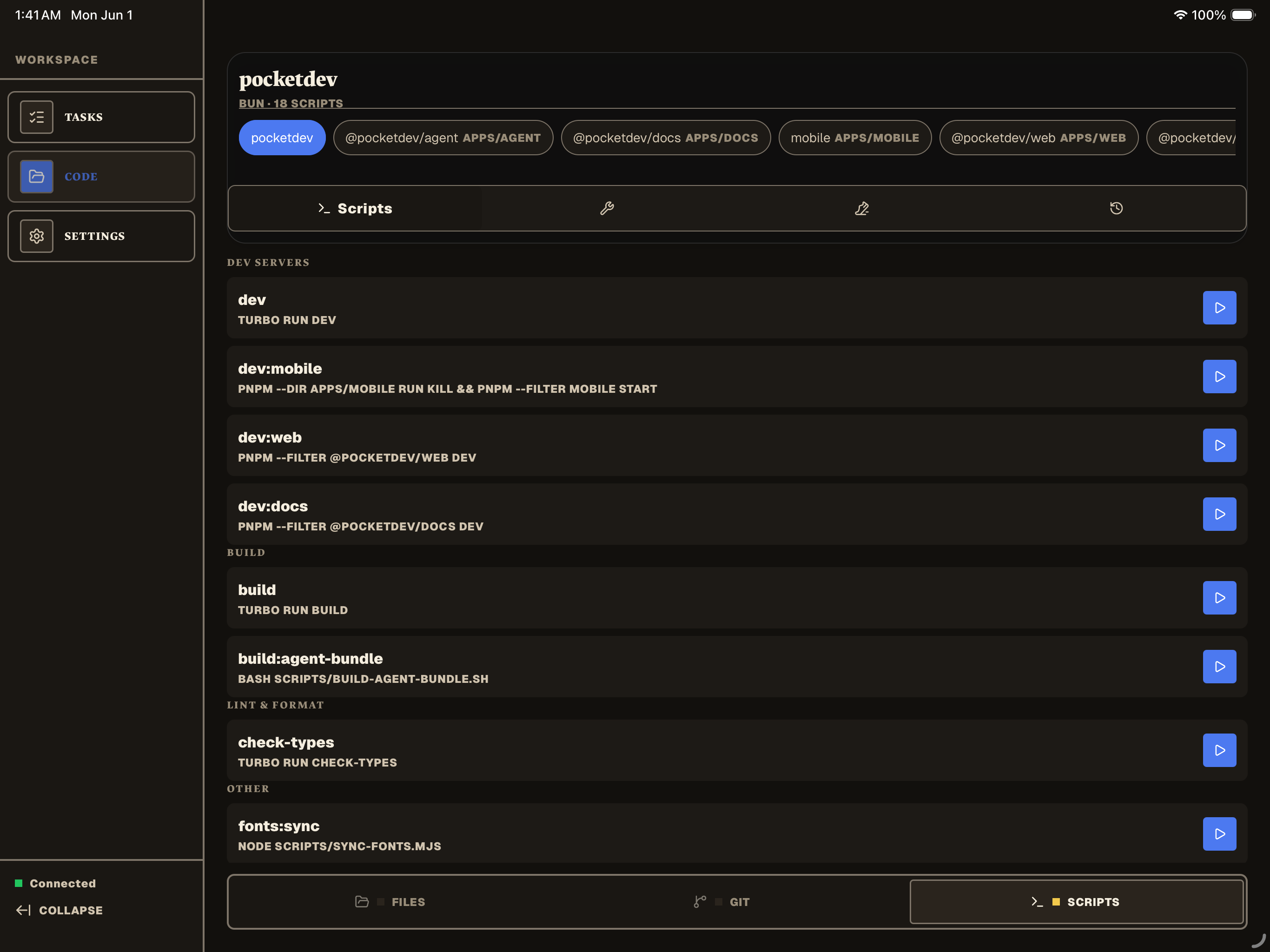Run the fonts:sync script
The height and width of the screenshot is (952, 1270).
[x=1219, y=834]
